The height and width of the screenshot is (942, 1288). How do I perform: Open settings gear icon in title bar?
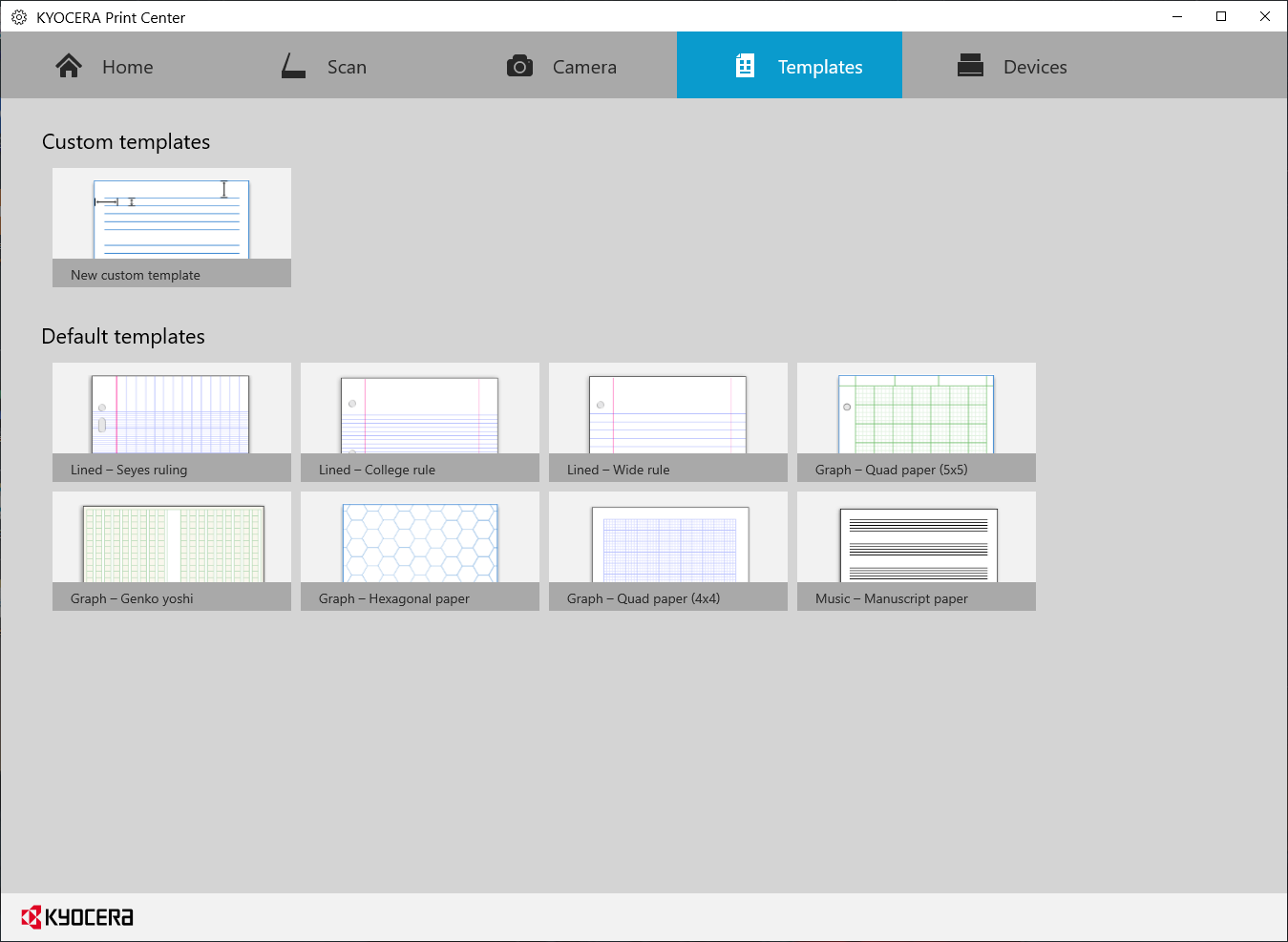click(19, 17)
